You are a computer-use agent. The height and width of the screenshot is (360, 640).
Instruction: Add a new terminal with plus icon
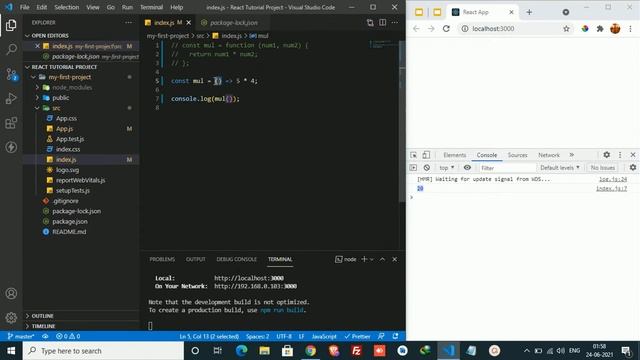[364, 259]
